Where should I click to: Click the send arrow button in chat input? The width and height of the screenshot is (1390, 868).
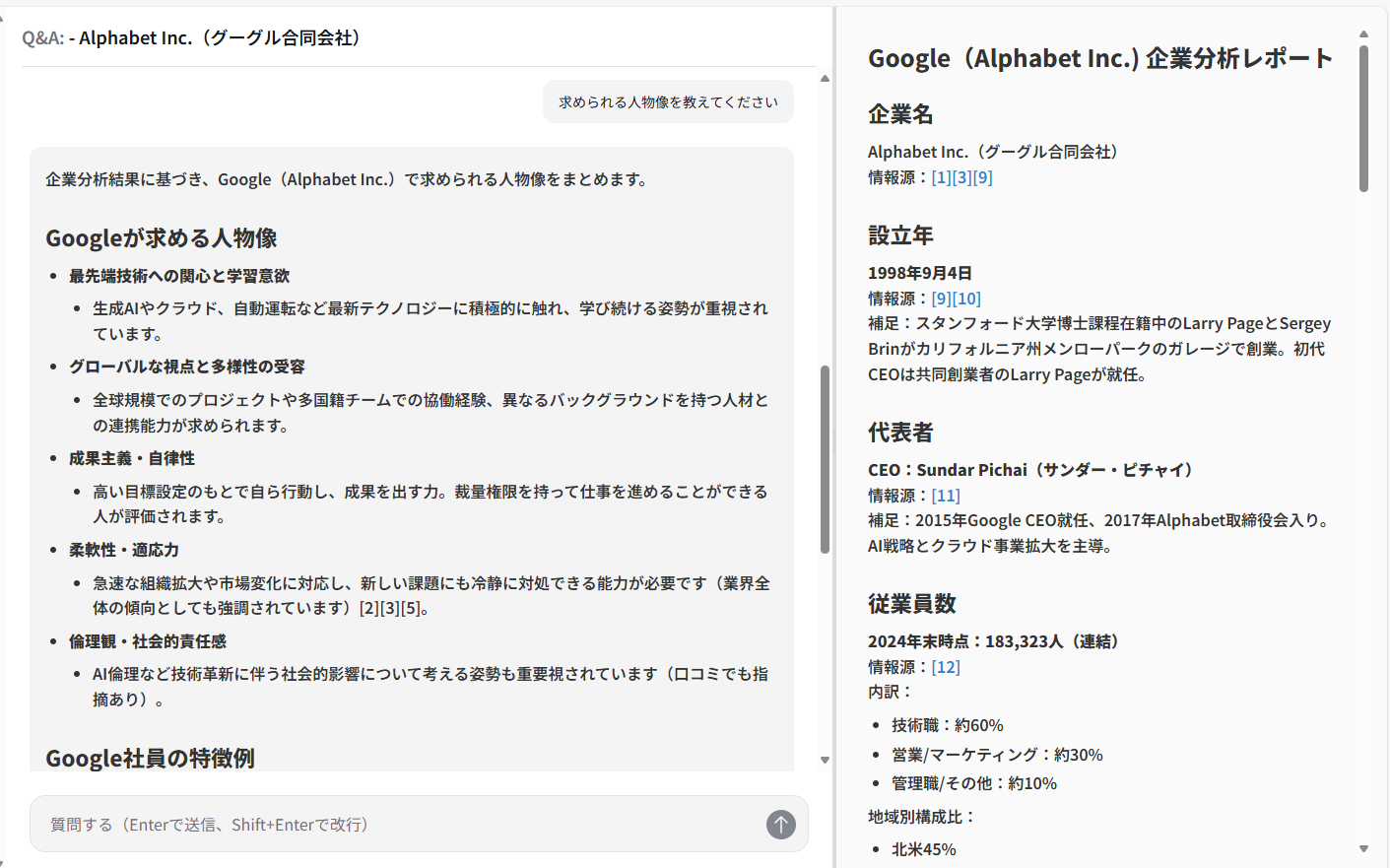pos(781,825)
